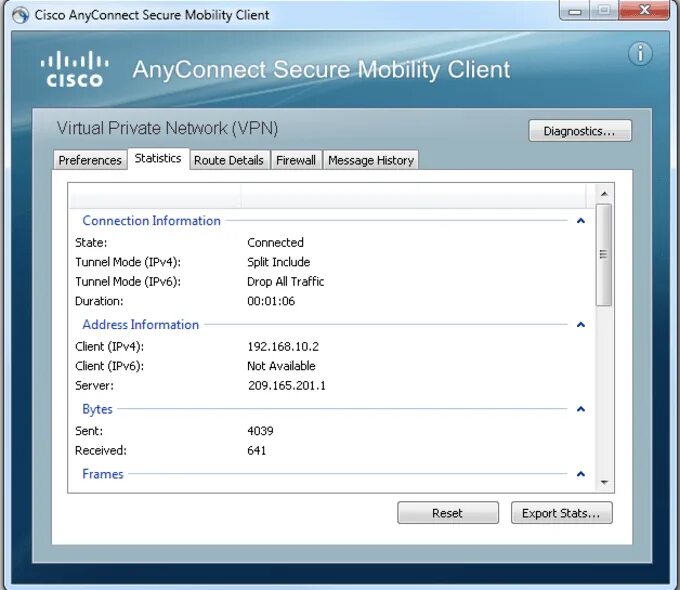Image resolution: width=680 pixels, height=590 pixels.
Task: Click the scrollbar down arrow
Action: pos(603,483)
